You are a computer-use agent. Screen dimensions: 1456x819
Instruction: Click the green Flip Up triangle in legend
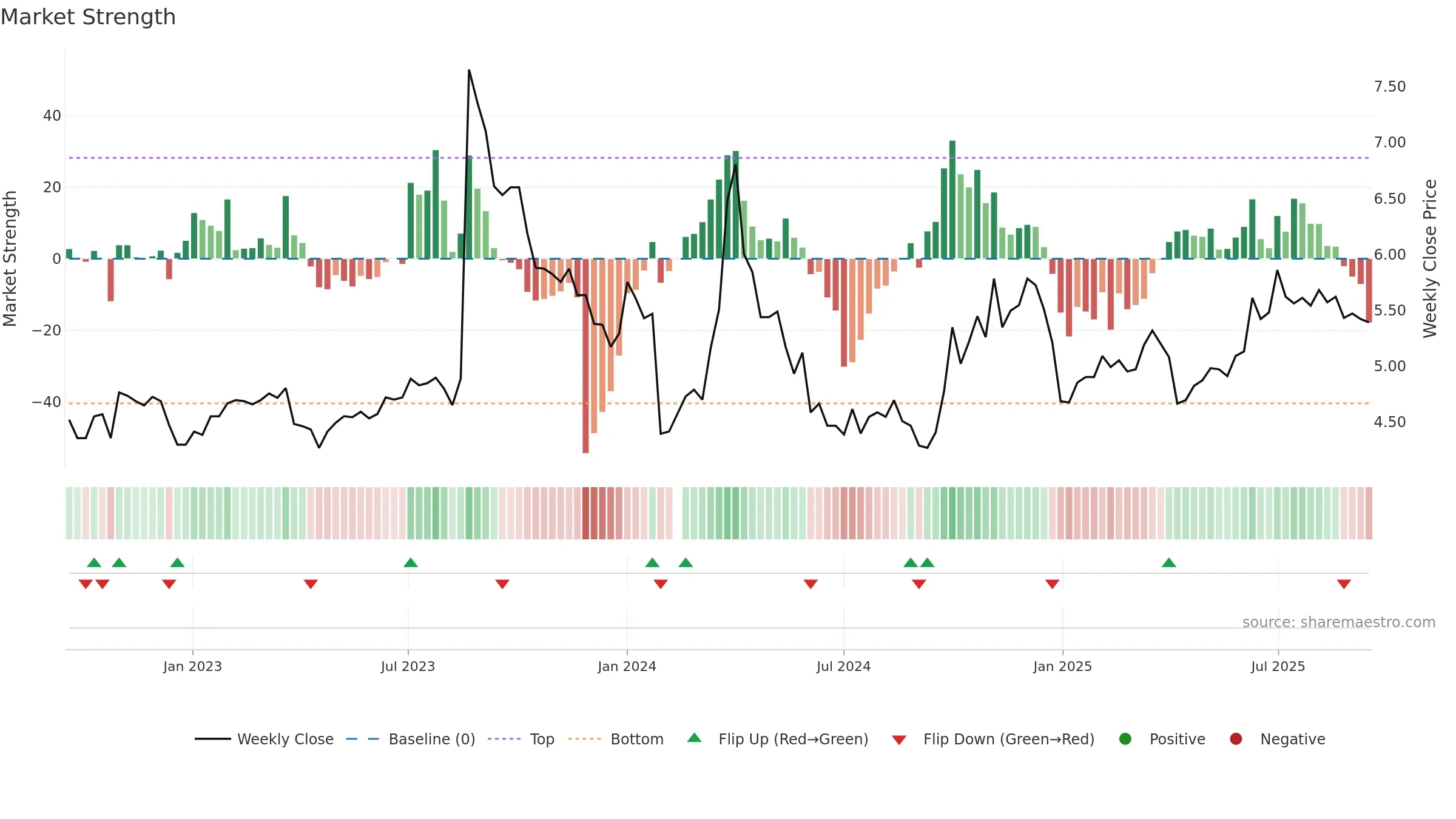pos(695,738)
